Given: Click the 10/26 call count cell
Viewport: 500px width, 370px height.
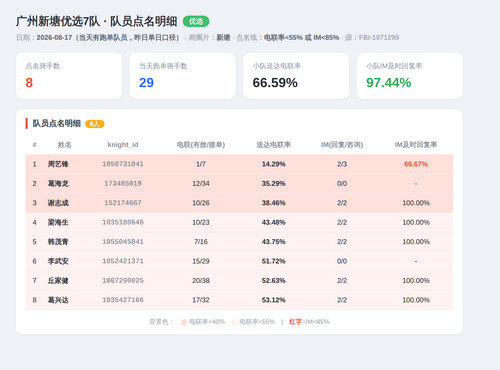Looking at the screenshot, I should (201, 203).
